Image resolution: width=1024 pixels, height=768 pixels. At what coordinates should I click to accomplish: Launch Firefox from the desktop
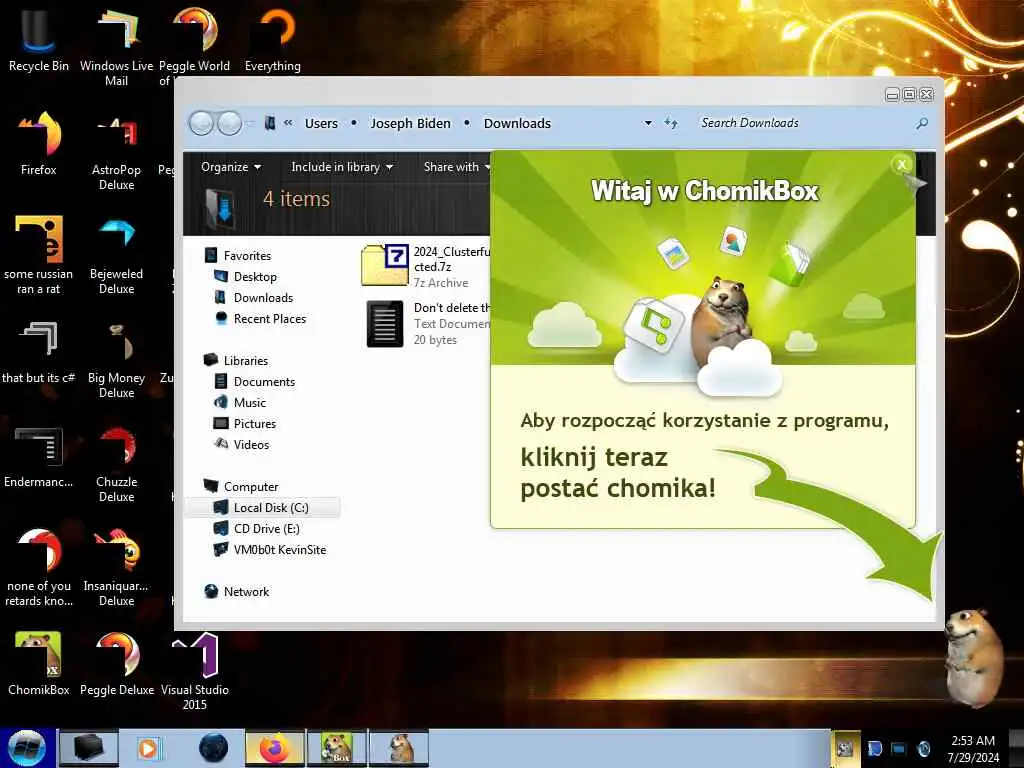39,143
